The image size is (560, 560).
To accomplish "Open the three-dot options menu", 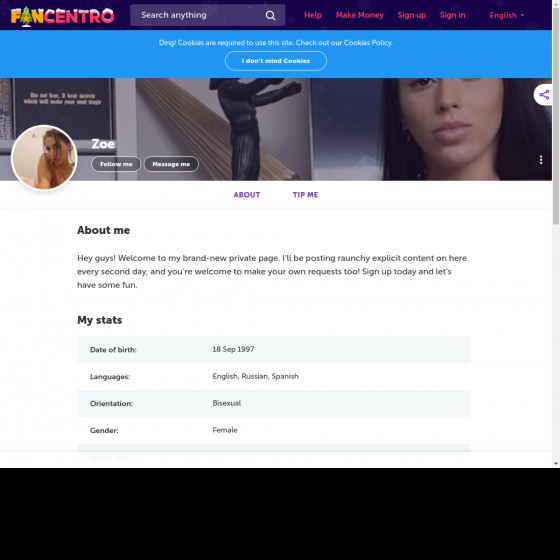I will 541,160.
